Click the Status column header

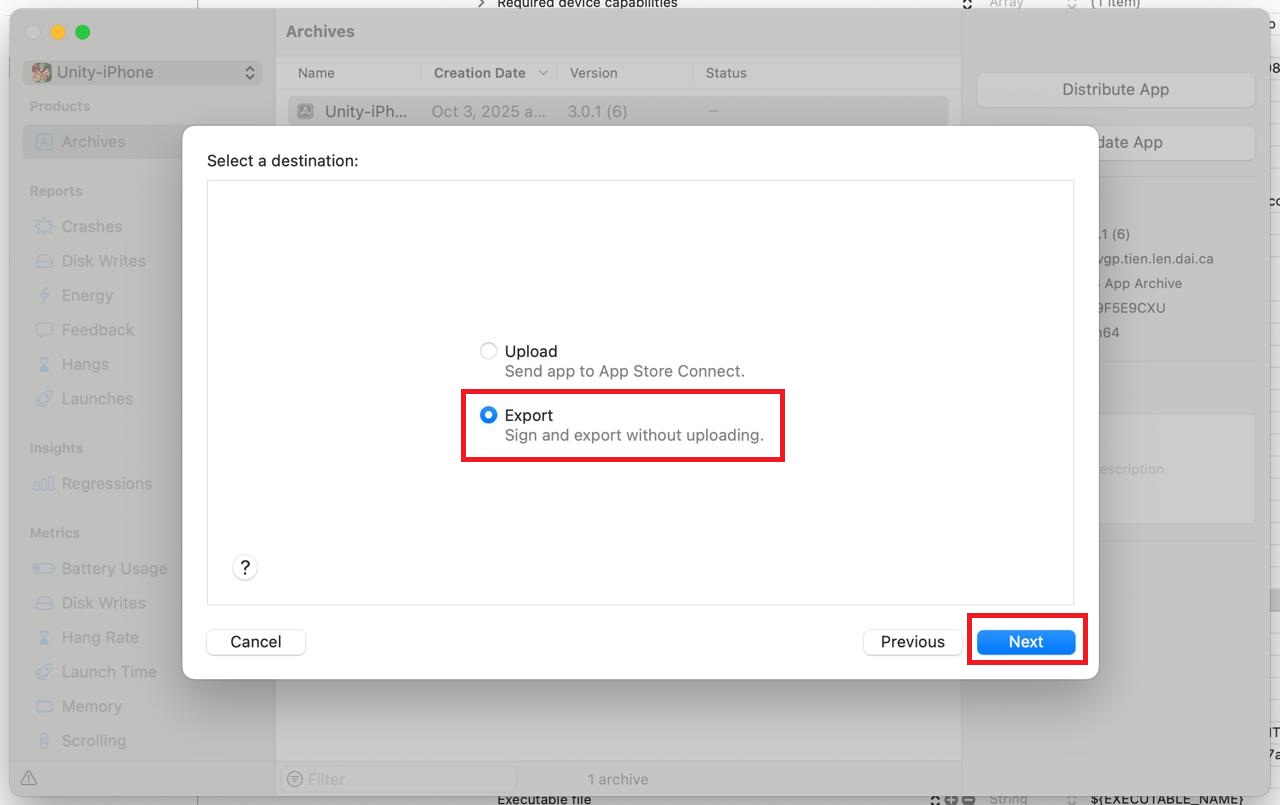(726, 73)
